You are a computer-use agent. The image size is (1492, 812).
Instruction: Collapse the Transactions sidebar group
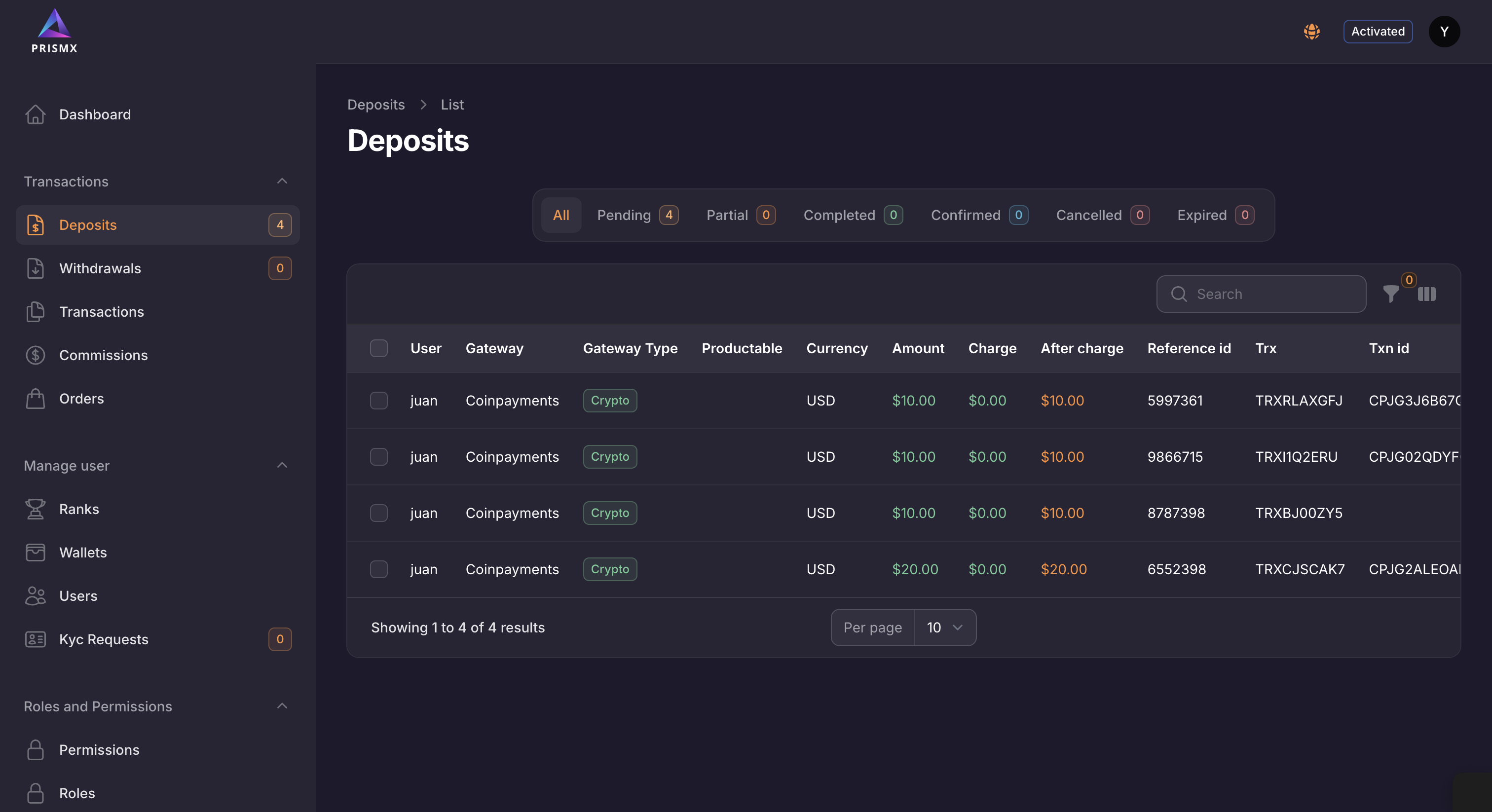tap(282, 181)
